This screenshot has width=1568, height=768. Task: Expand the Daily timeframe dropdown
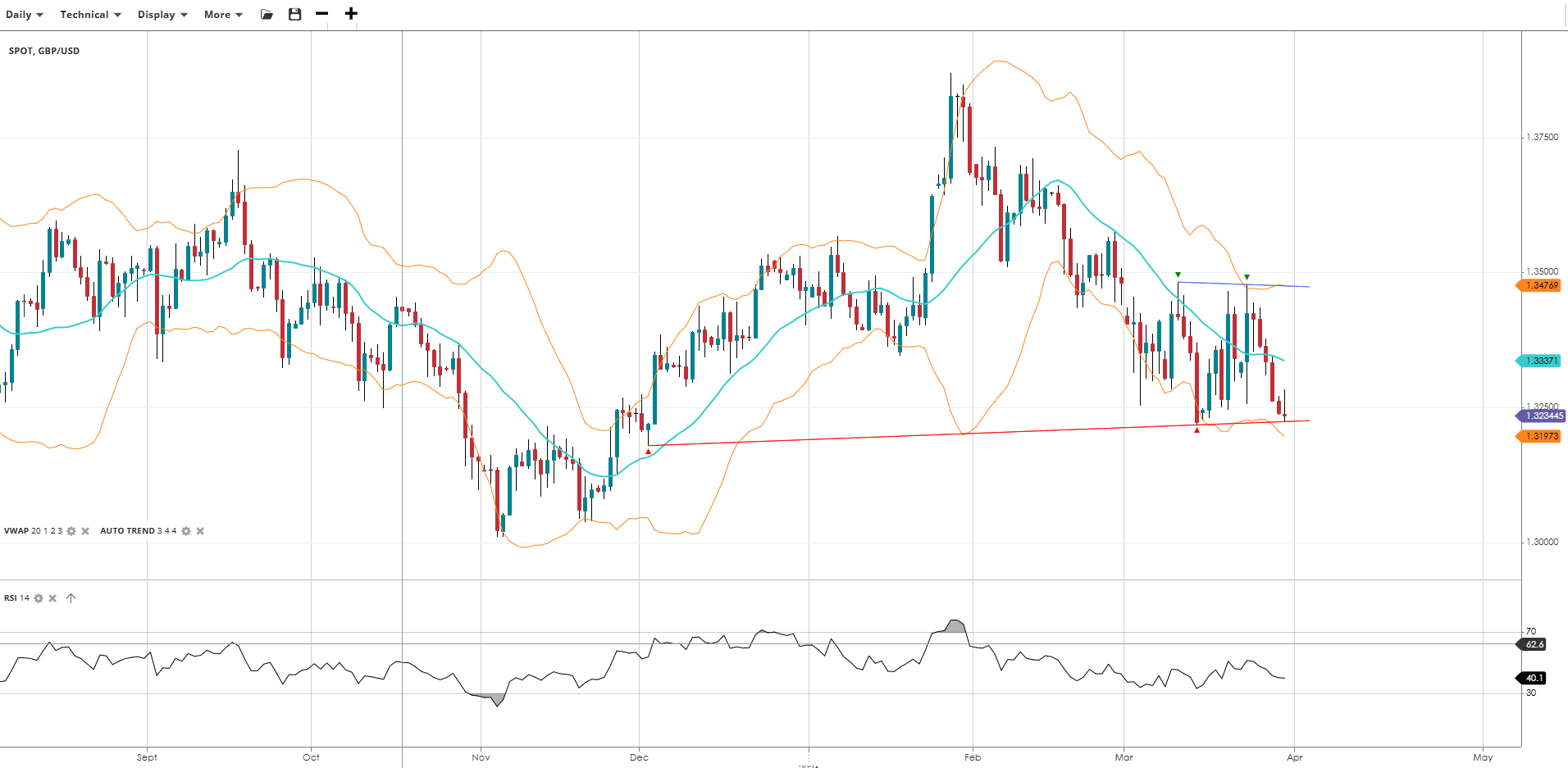(x=25, y=15)
